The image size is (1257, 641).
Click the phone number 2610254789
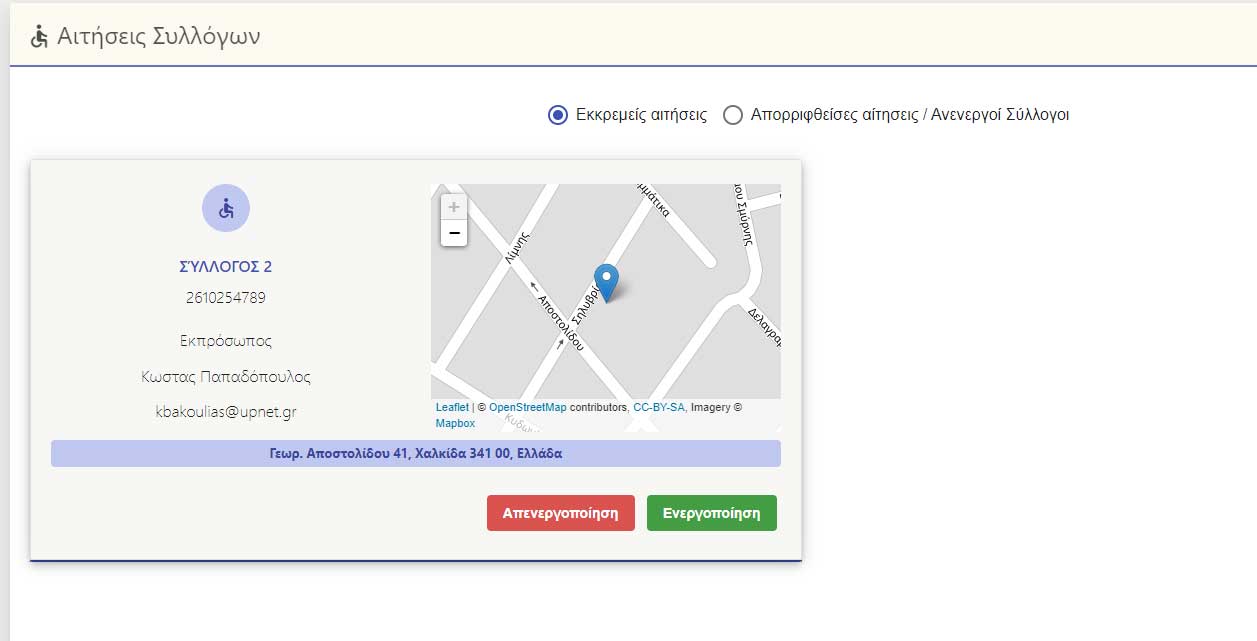pos(226,298)
